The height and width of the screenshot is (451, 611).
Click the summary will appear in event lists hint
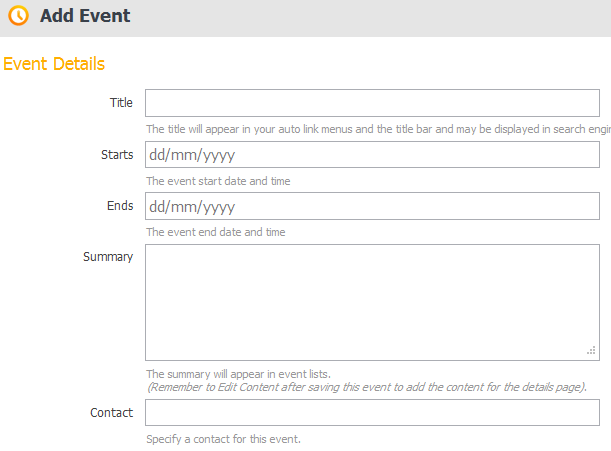coord(238,374)
